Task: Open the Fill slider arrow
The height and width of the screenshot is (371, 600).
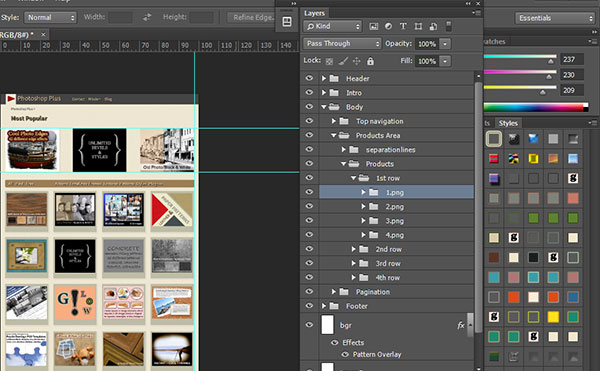Action: [x=445, y=61]
